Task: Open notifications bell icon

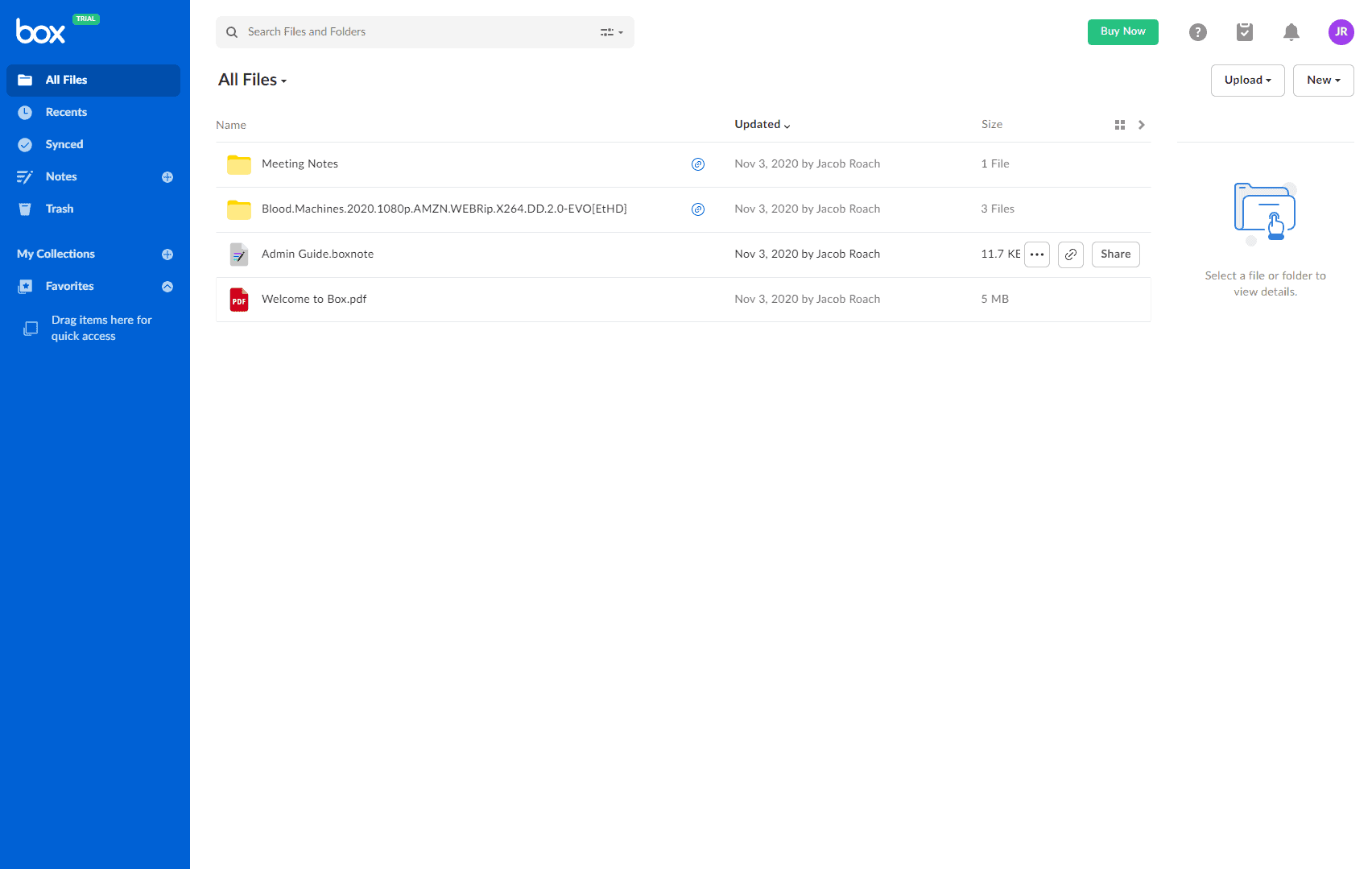Action: tap(1291, 32)
